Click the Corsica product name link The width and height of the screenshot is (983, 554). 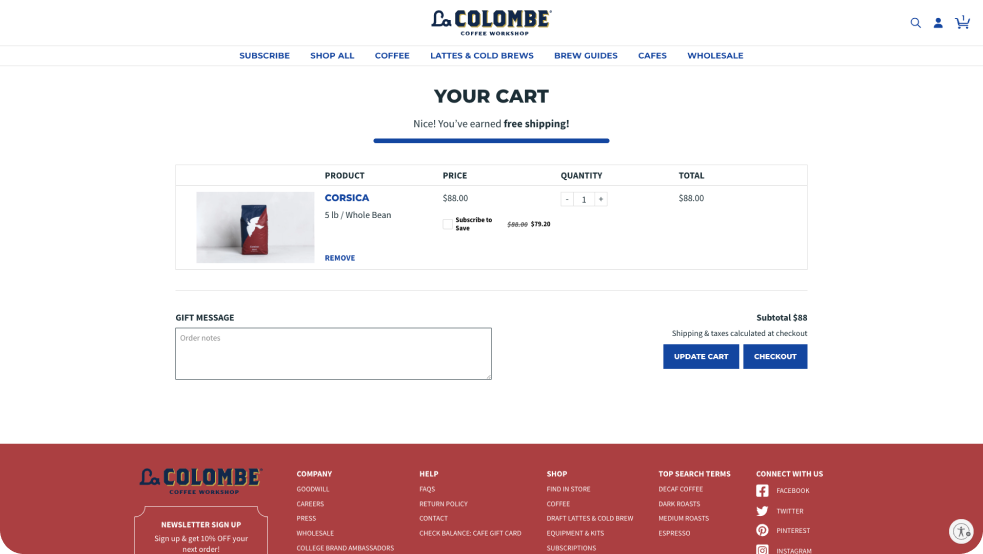347,198
